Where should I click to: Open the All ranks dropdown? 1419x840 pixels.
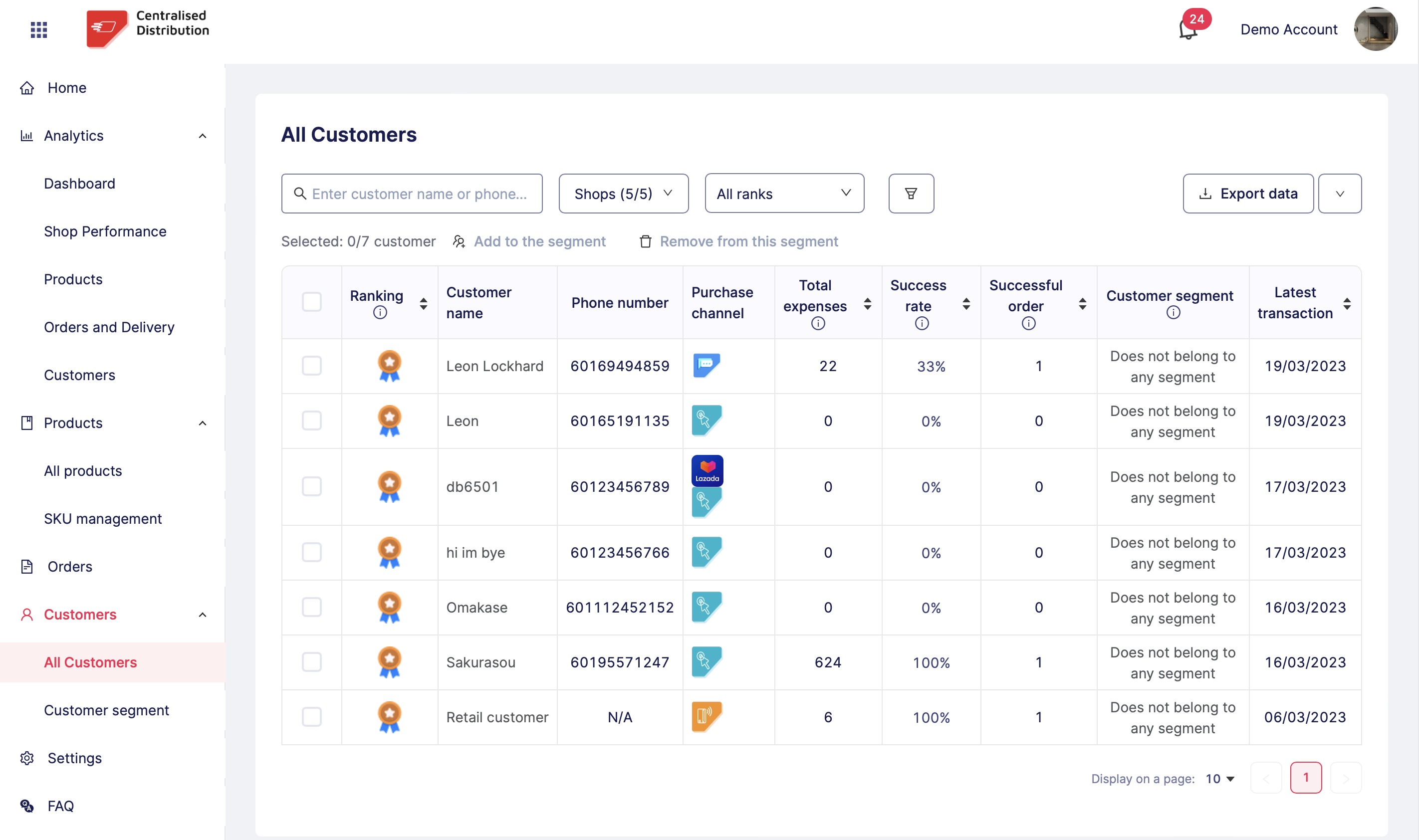tap(784, 194)
